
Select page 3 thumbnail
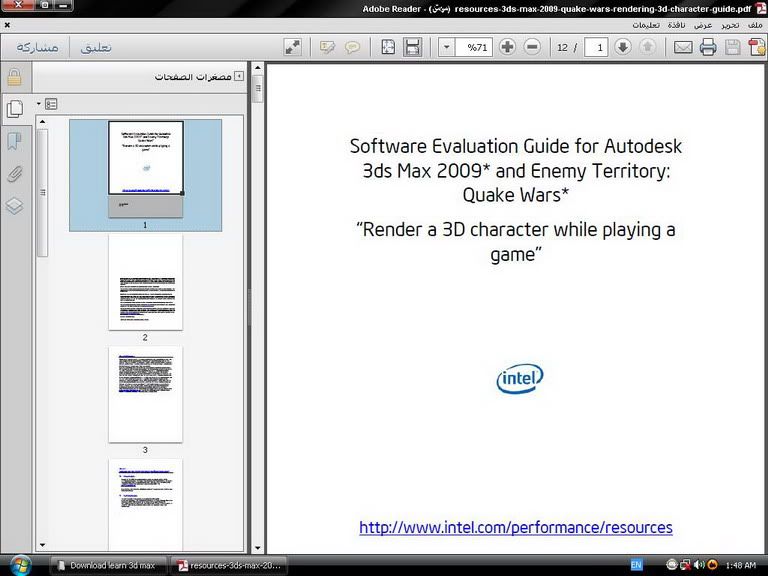click(x=145, y=395)
